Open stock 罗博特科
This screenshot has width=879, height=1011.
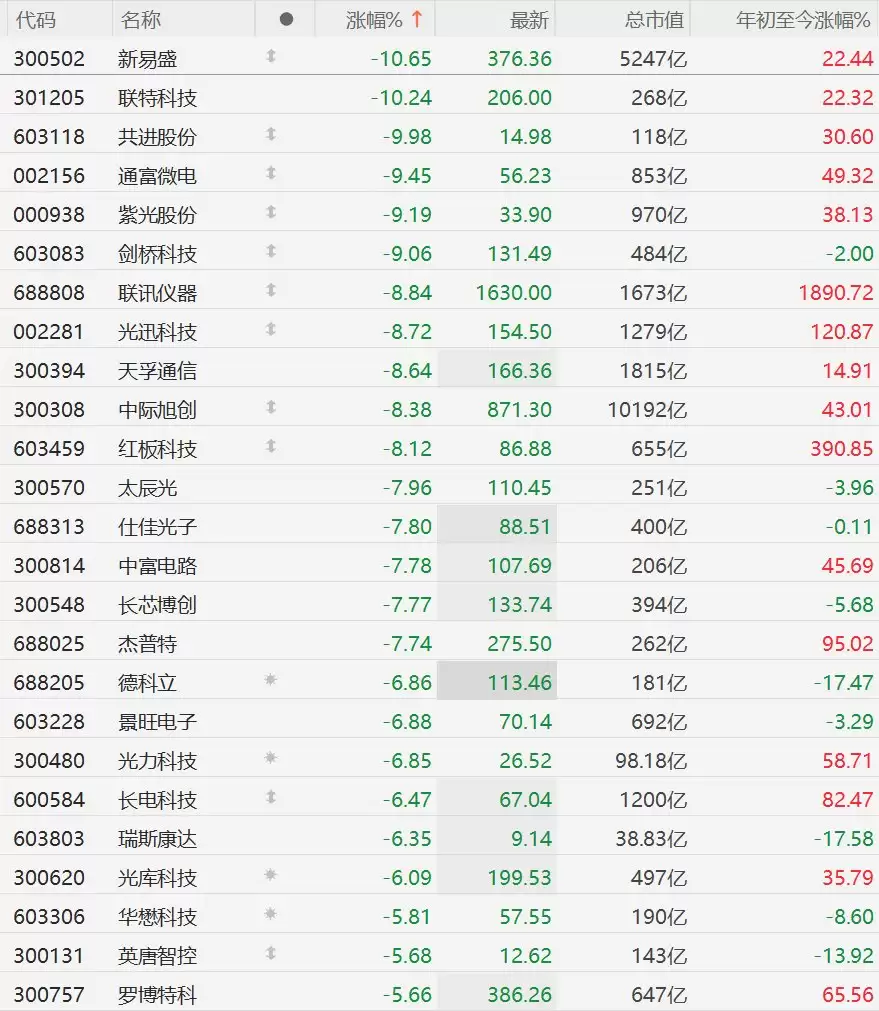(157, 995)
